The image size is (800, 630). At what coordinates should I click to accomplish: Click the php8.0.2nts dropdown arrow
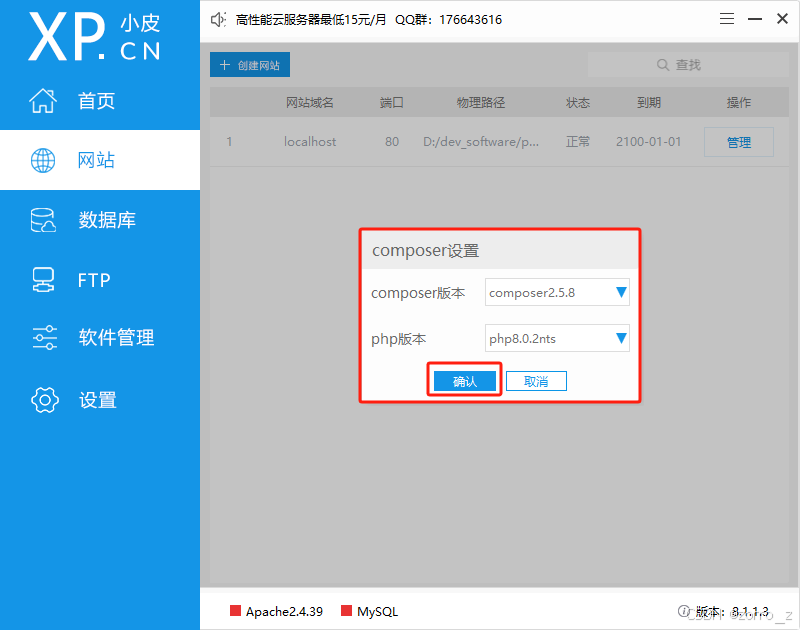pos(621,338)
